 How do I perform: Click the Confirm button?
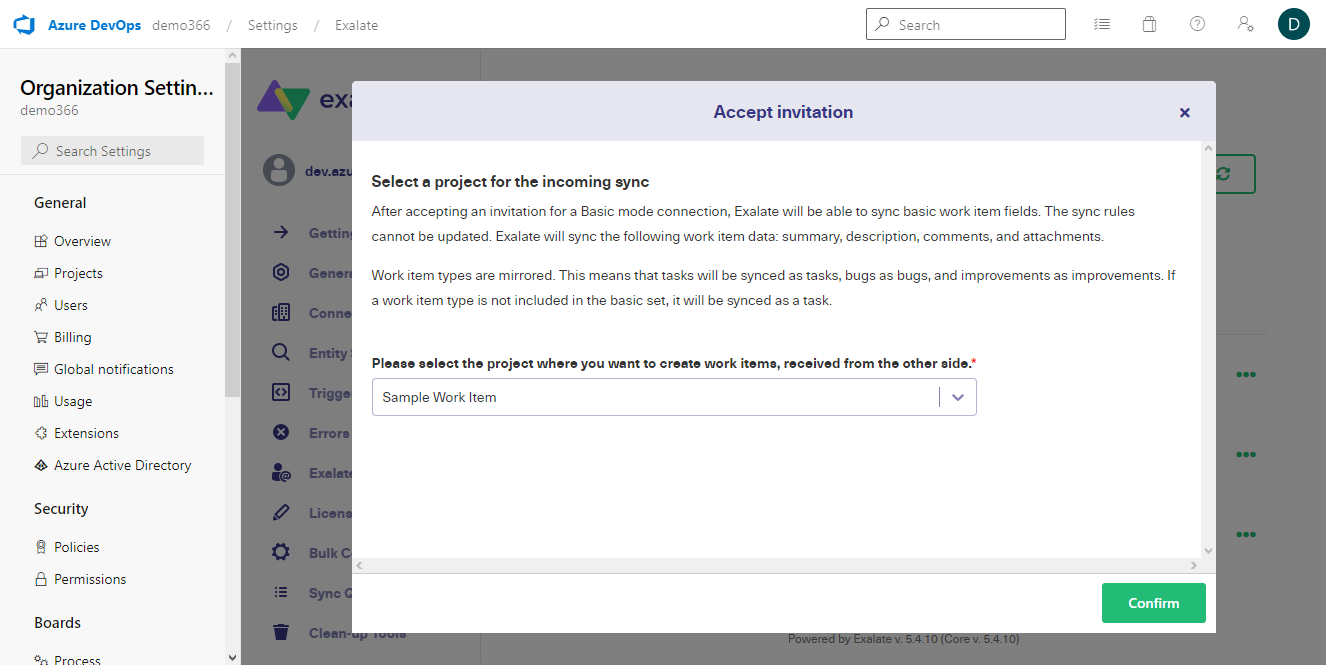[x=1154, y=603]
